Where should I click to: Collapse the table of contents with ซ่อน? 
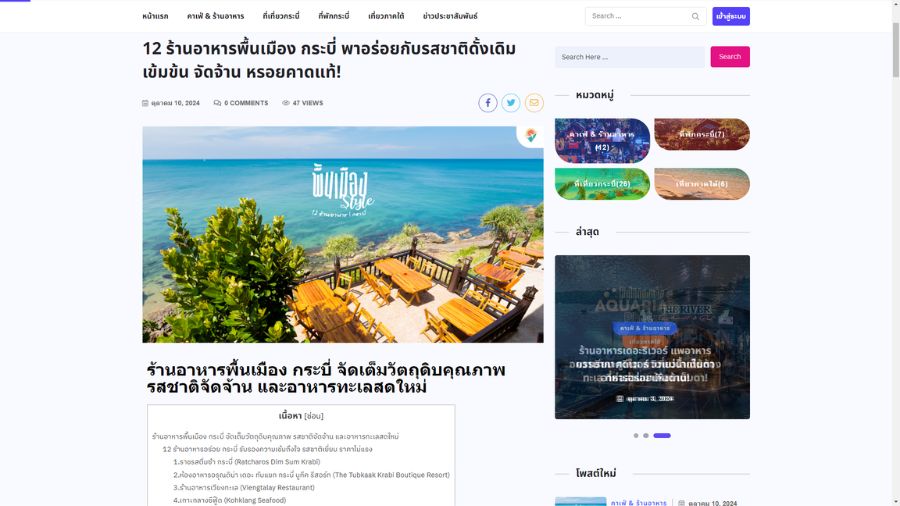(313, 416)
